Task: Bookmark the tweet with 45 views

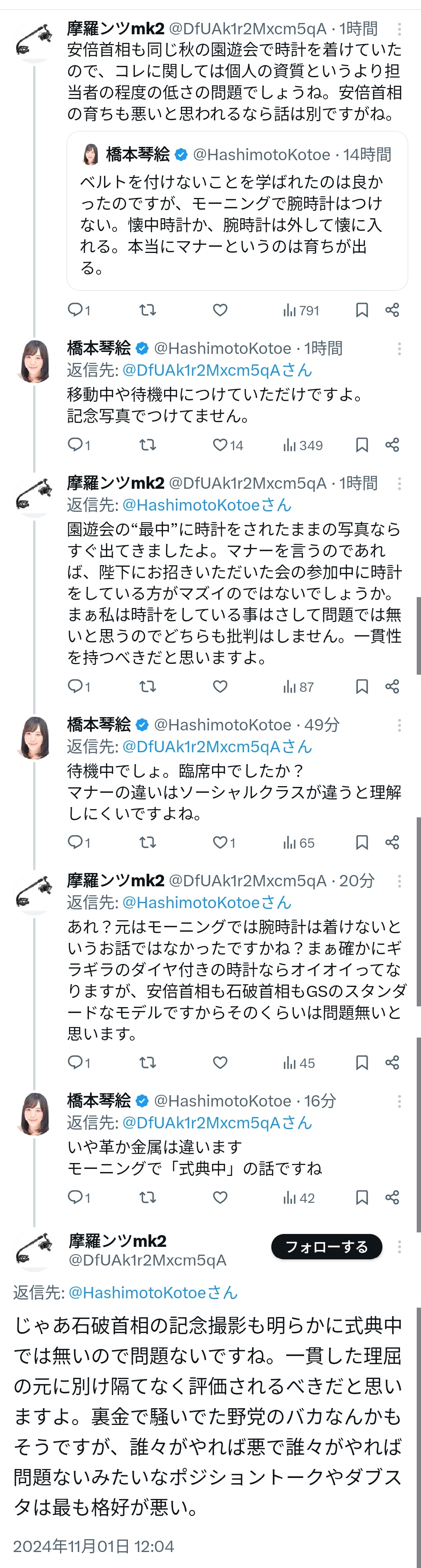Action: [x=361, y=1063]
